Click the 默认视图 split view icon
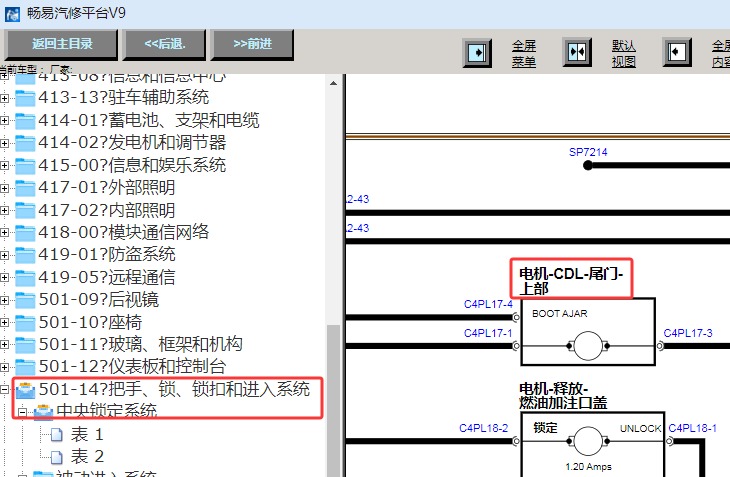The height and width of the screenshot is (477, 730). click(577, 52)
